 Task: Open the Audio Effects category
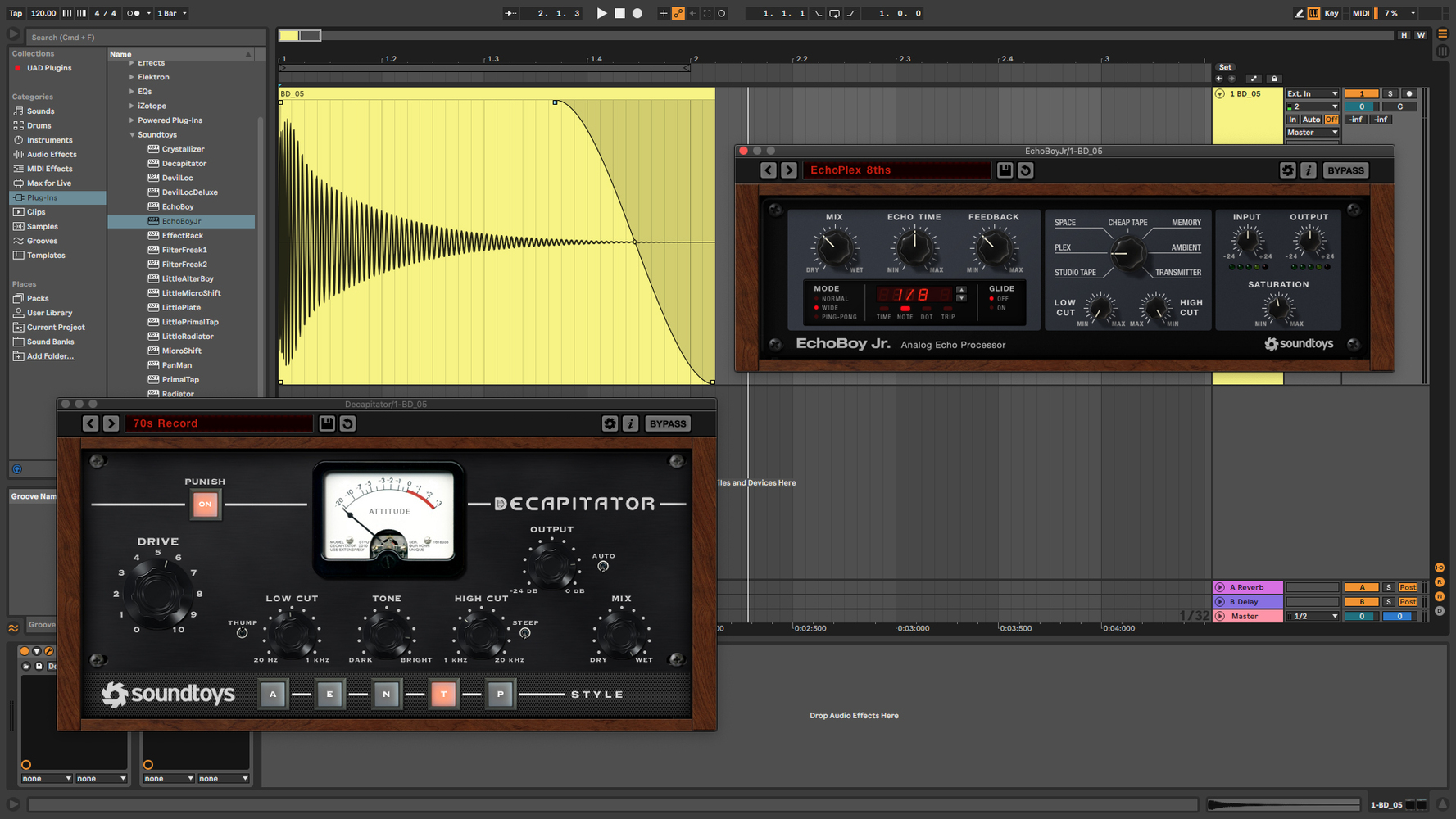tap(52, 154)
